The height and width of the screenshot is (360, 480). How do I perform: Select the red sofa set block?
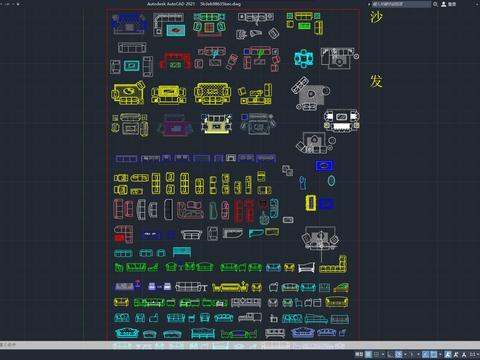click(x=175, y=61)
